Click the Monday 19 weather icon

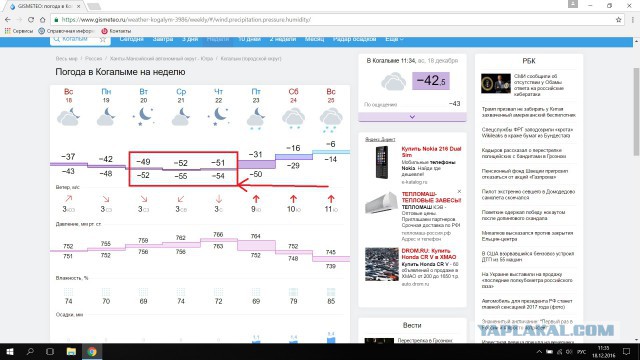pos(106,117)
